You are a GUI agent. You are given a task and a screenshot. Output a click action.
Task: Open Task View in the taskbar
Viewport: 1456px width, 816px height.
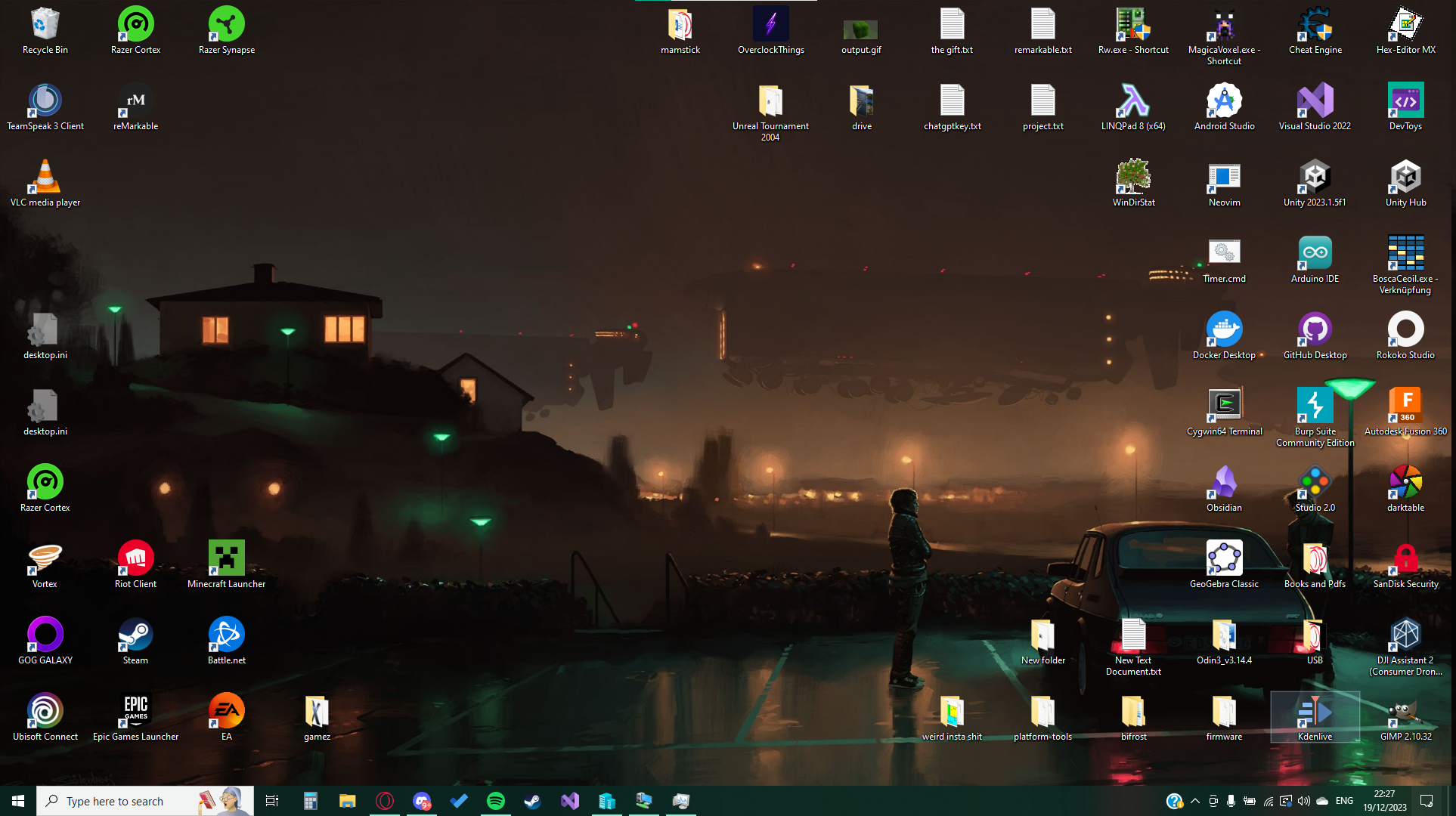[272, 801]
